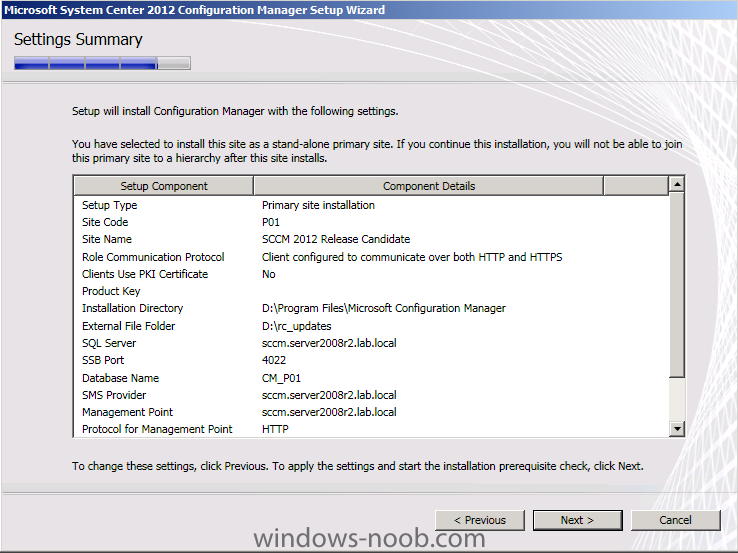Image resolution: width=738 pixels, height=553 pixels.
Task: Select the Site Code label
Action: pos(105,222)
